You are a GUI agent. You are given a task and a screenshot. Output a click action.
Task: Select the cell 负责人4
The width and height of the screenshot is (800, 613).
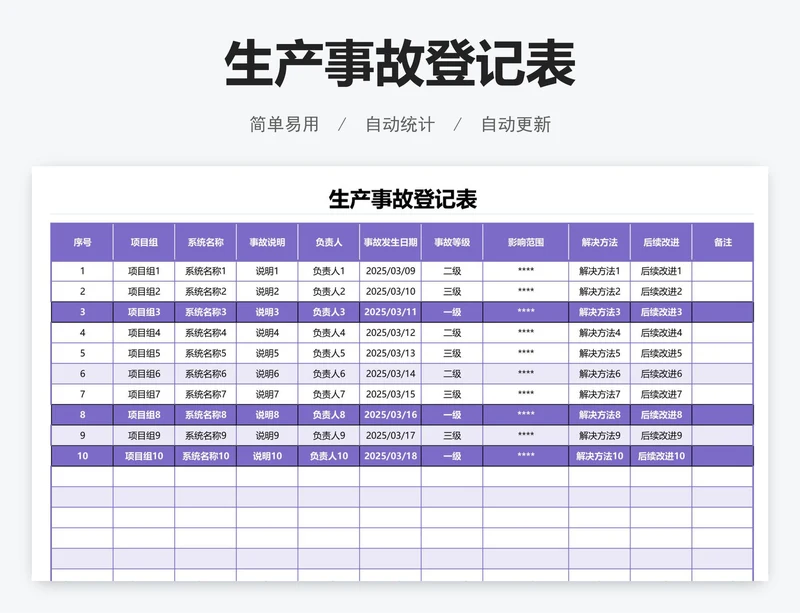tap(329, 333)
